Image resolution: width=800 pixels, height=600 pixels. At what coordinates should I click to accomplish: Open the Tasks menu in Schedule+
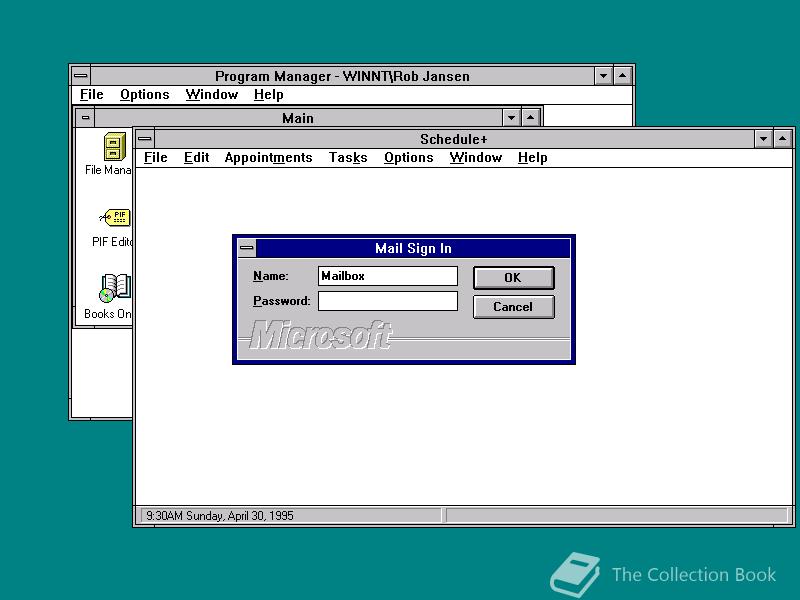click(x=347, y=157)
